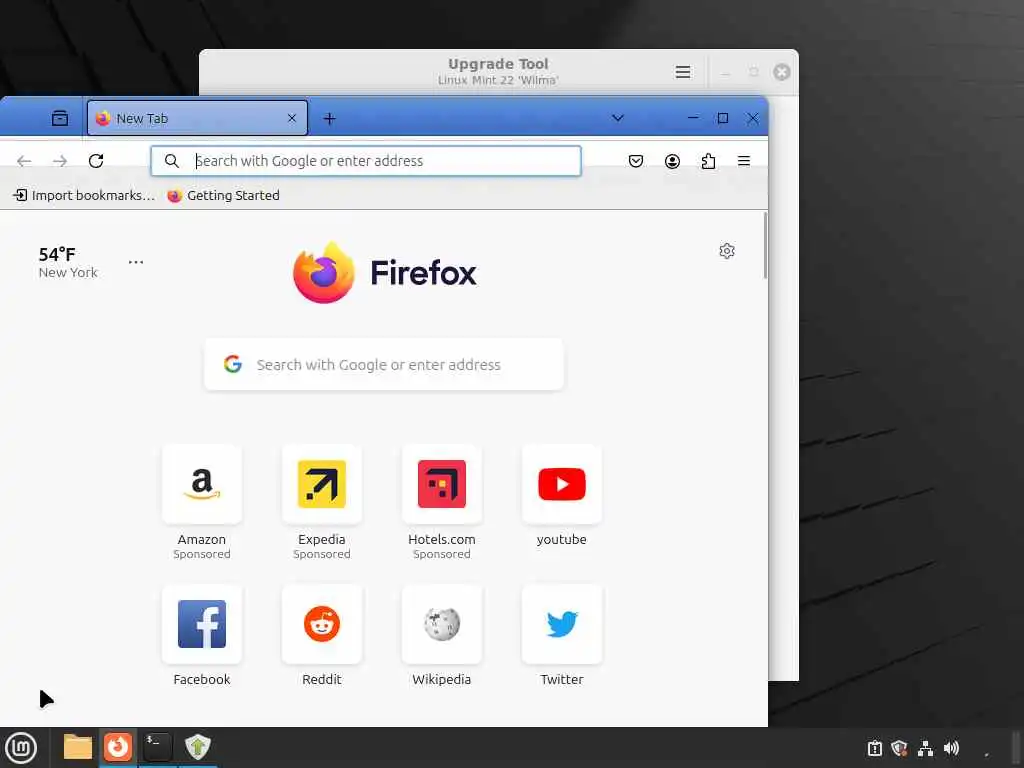Close the New Tab tab

click(x=291, y=118)
